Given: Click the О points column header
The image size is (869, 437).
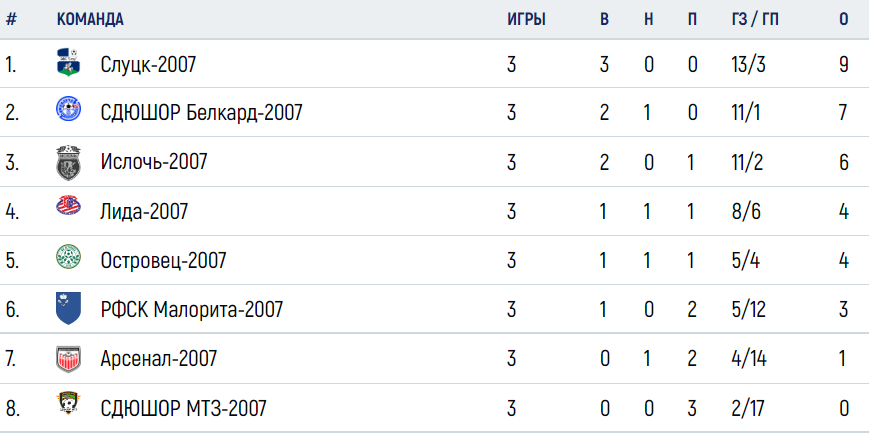Looking at the screenshot, I should click(x=844, y=19).
